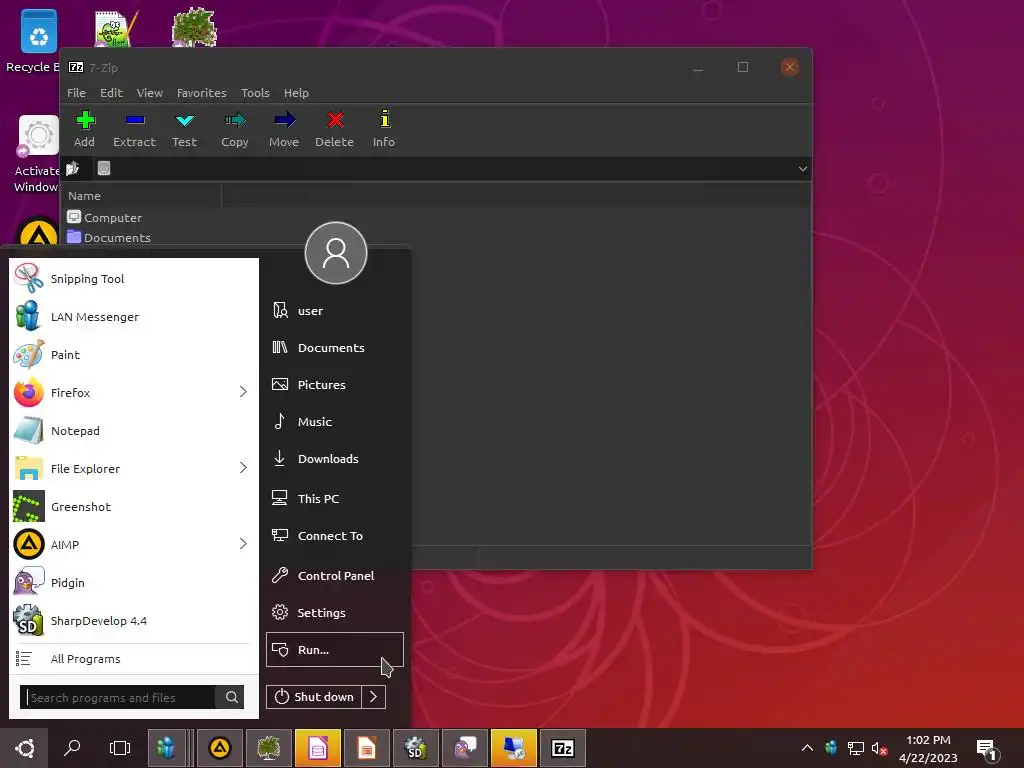Expand File Explorer submenu arrow
Viewport: 1024px width, 768px height.
(x=243, y=468)
